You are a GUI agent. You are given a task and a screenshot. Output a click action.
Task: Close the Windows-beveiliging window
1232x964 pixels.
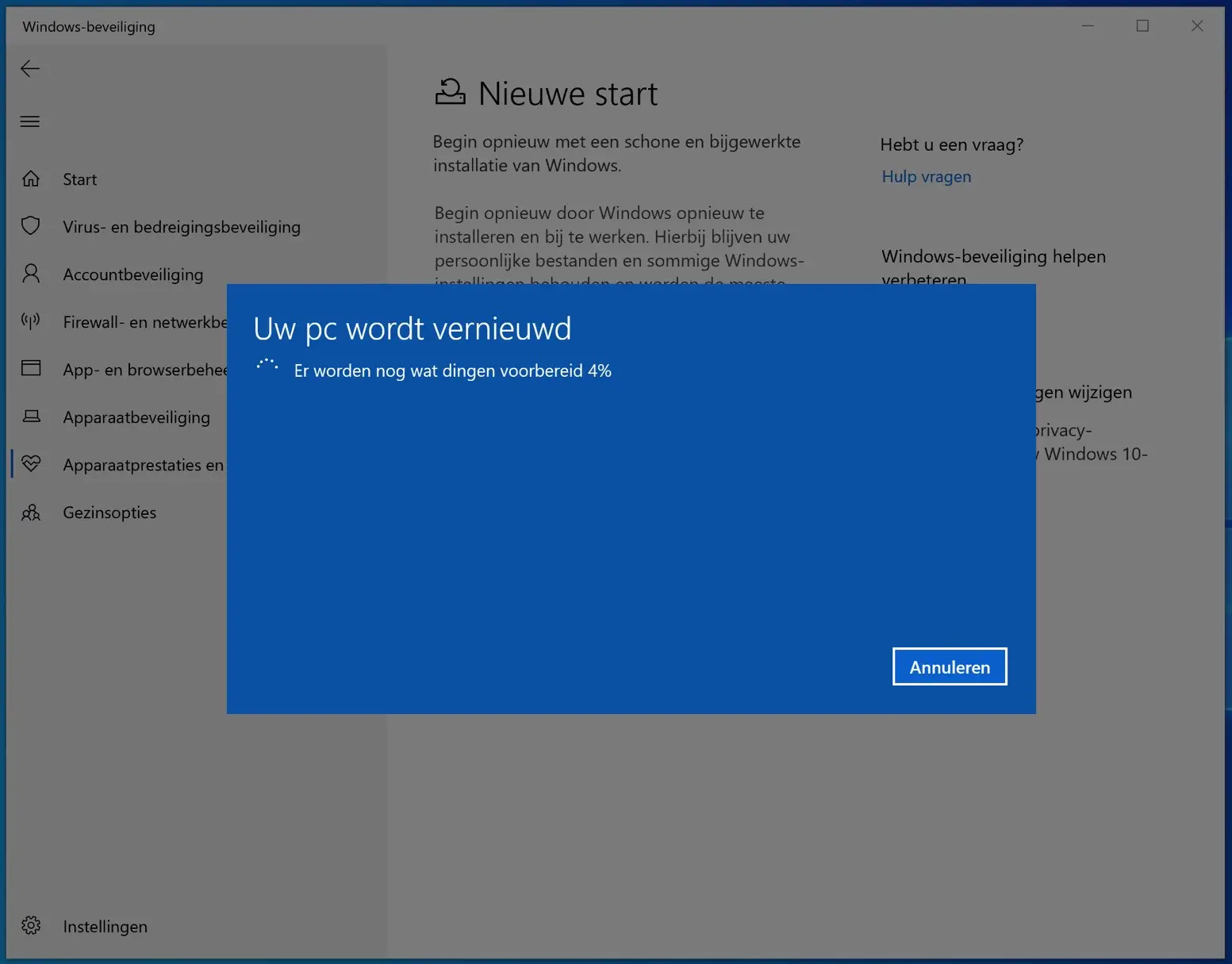(1197, 26)
